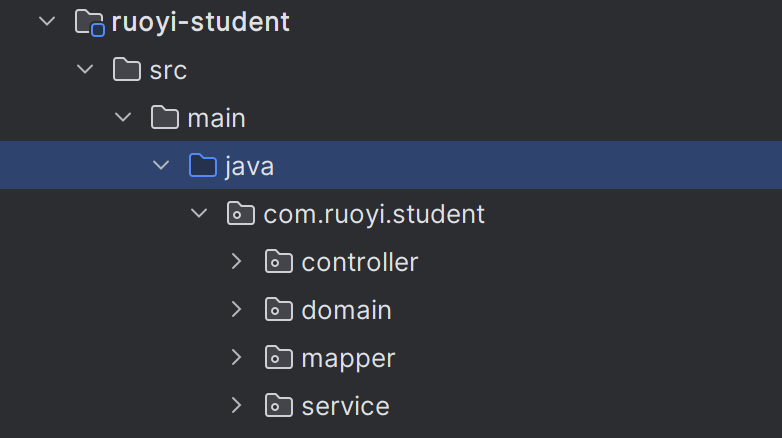This screenshot has height=438, width=782.
Task: Click the service package icon
Action: point(279,406)
